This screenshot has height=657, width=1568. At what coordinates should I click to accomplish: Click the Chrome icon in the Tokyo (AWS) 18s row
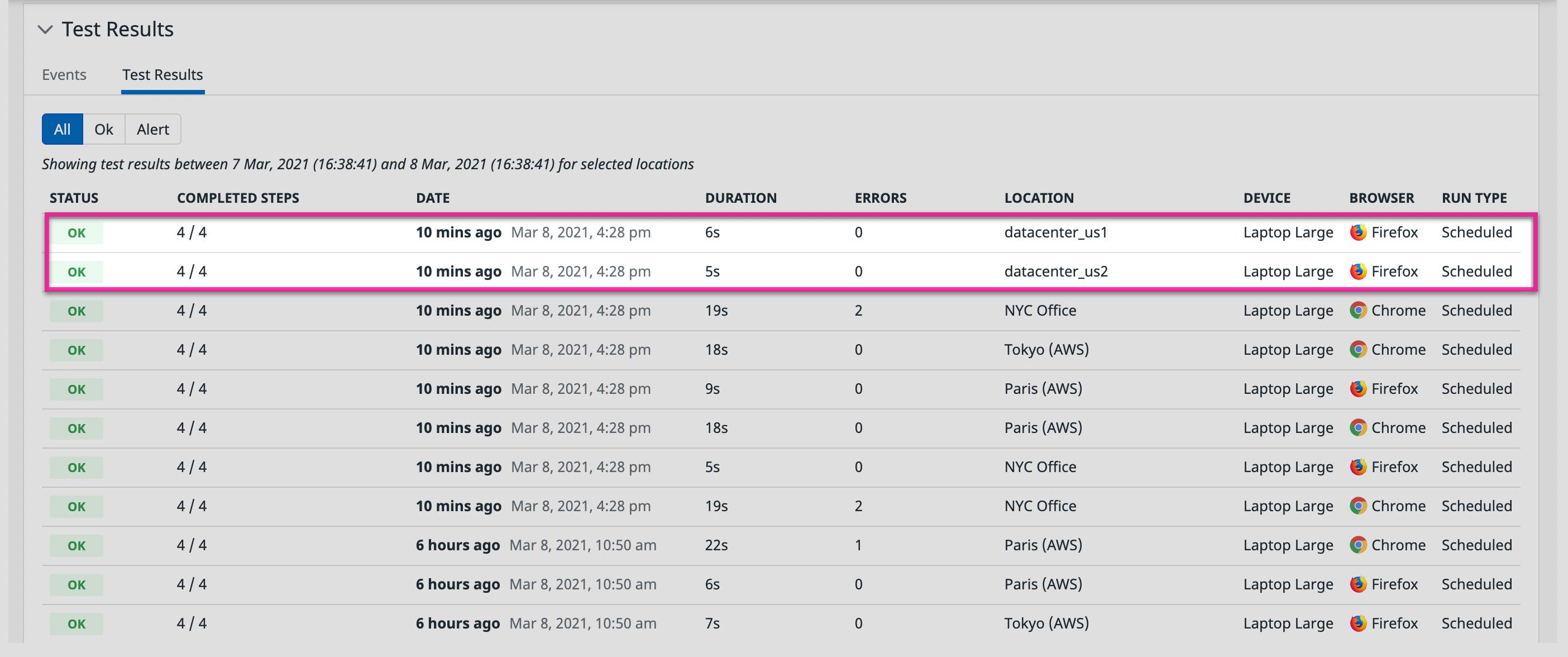[x=1360, y=350]
